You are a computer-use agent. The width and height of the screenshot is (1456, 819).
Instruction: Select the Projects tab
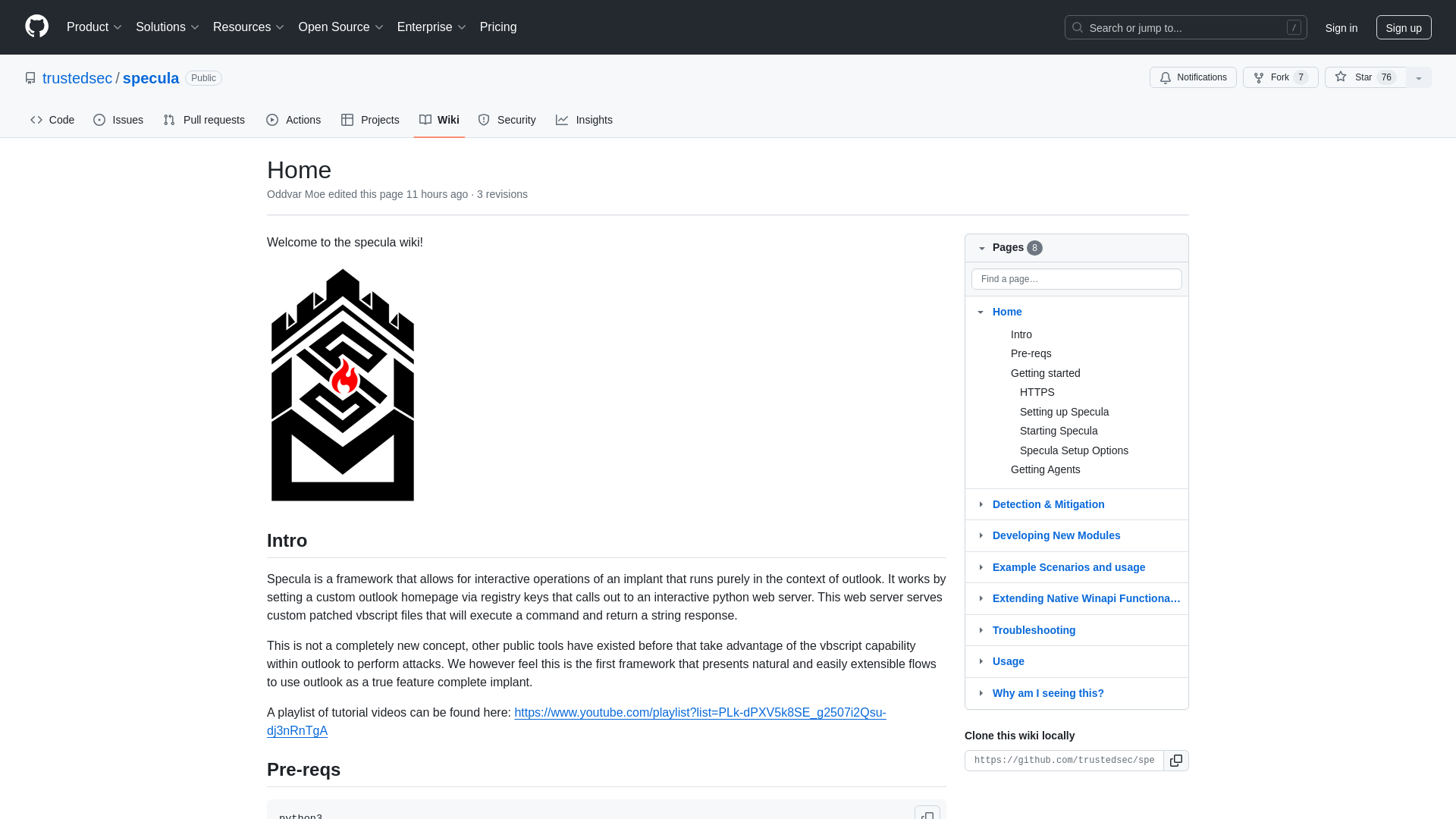click(370, 120)
